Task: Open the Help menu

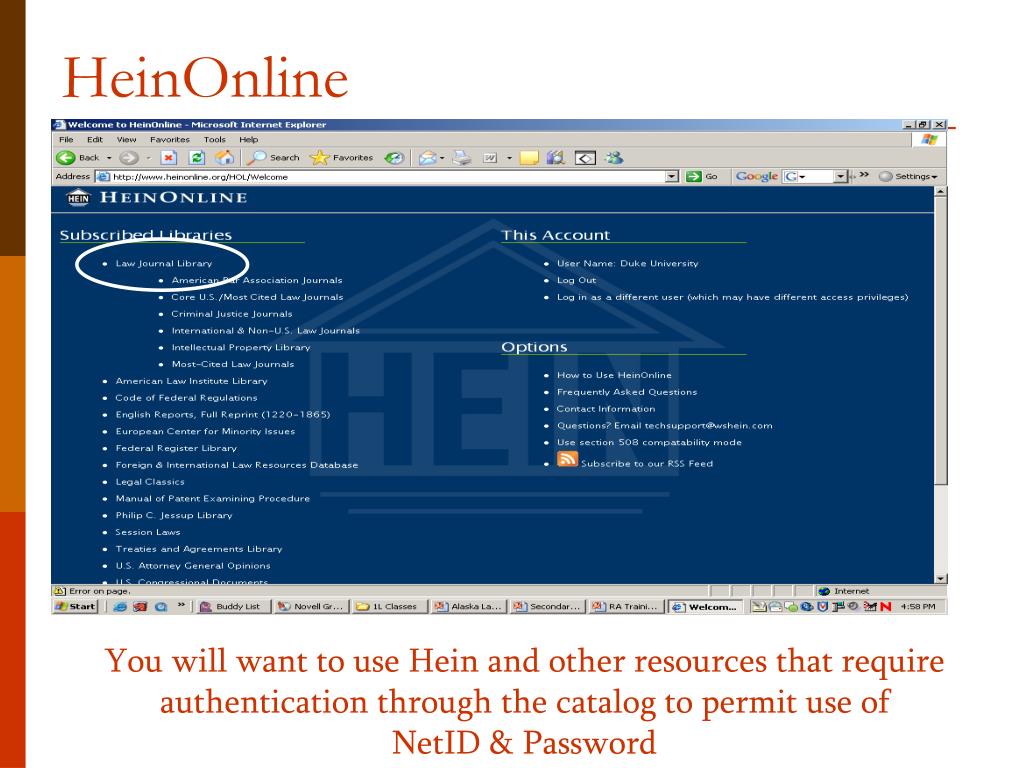Action: [248, 139]
